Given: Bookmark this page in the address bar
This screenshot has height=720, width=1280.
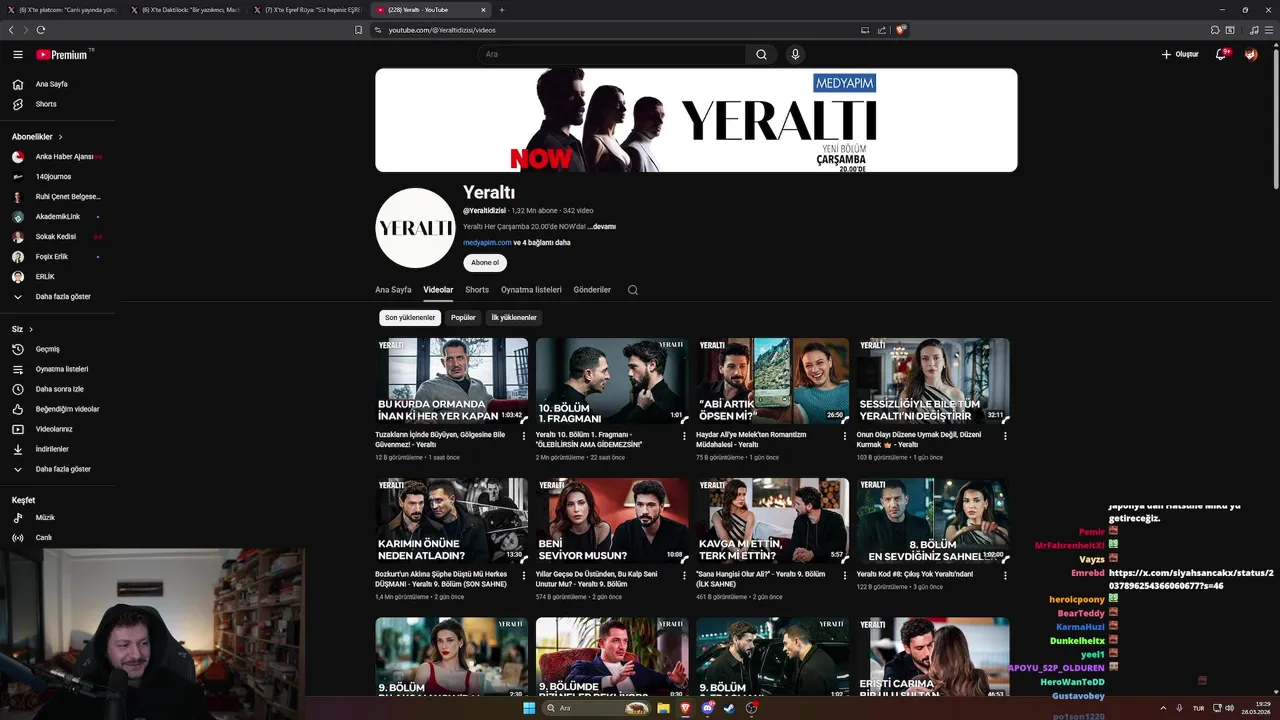Looking at the screenshot, I should (359, 30).
